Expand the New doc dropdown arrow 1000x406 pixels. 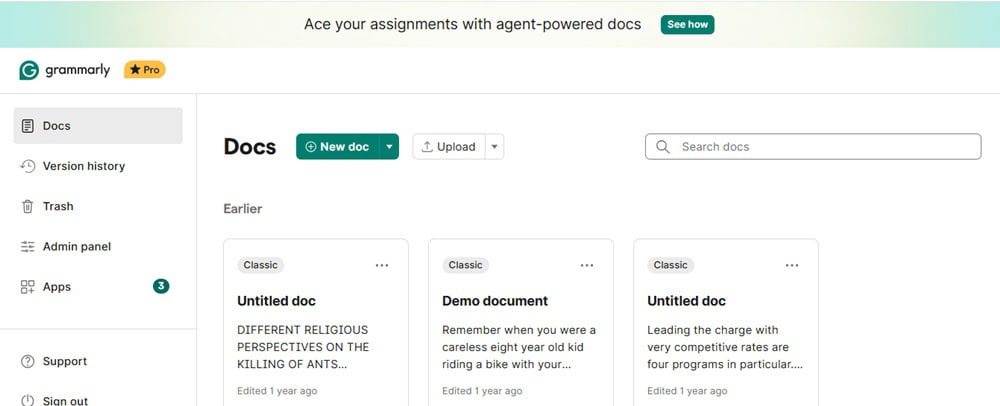[389, 147]
